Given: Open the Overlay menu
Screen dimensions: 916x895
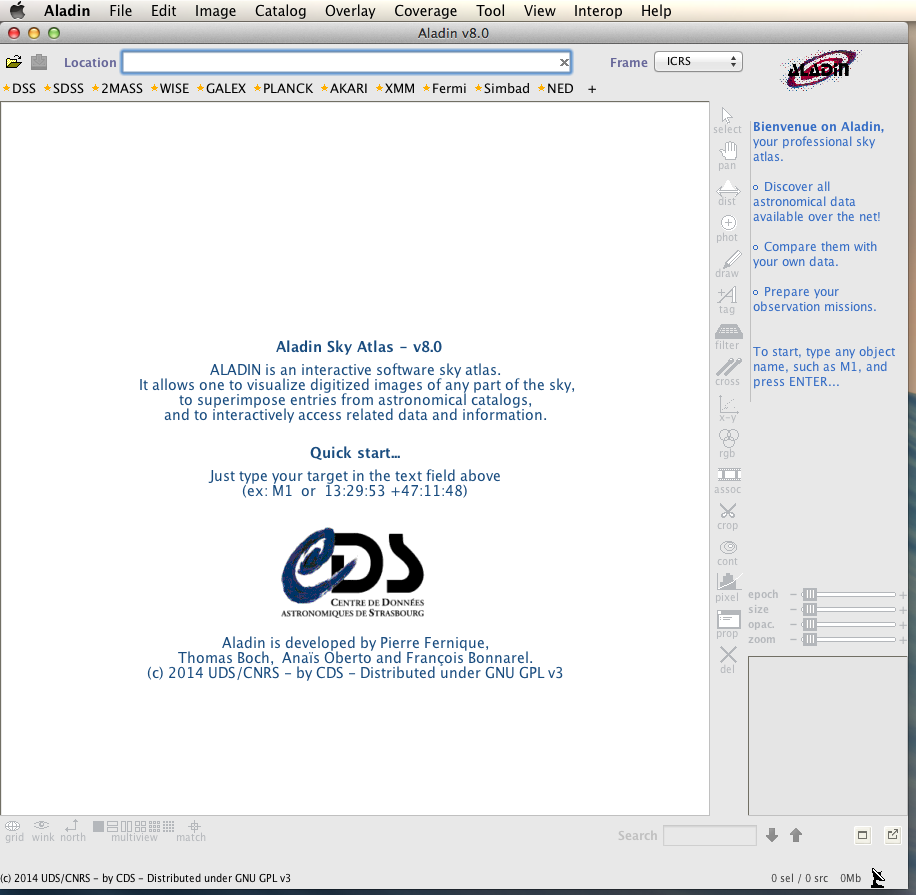Looking at the screenshot, I should coord(350,11).
